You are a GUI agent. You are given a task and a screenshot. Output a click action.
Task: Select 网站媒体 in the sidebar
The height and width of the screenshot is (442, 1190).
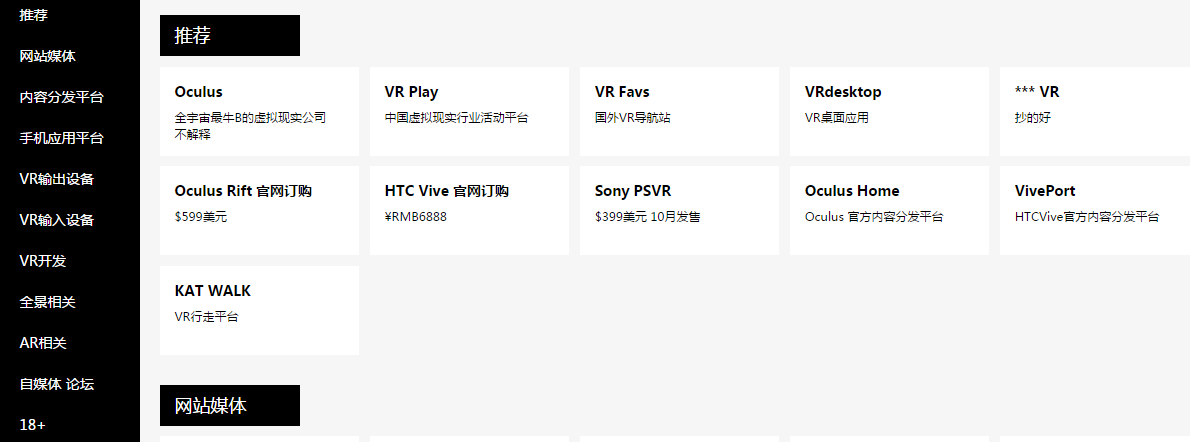coord(47,56)
